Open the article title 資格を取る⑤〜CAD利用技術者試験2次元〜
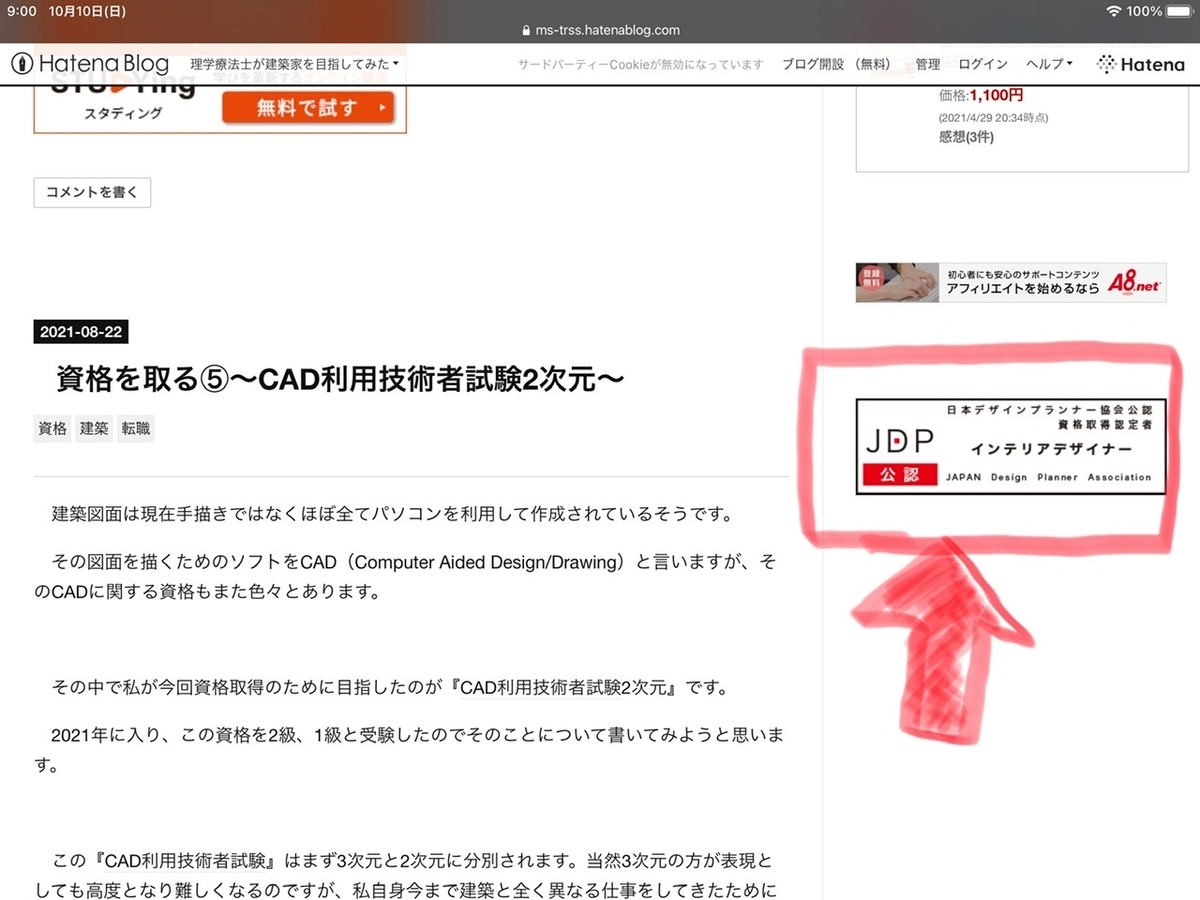1200x900 pixels. (340, 380)
